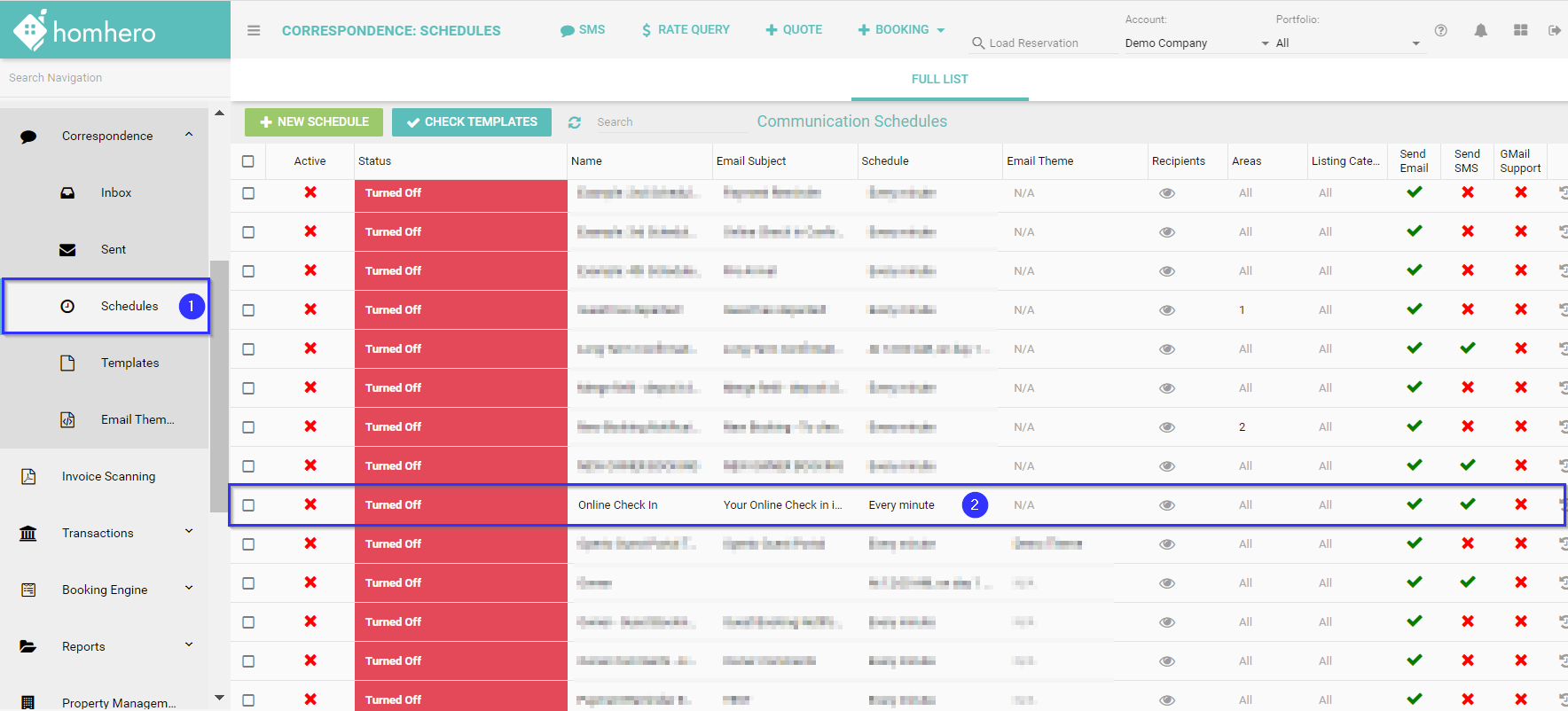The width and height of the screenshot is (1568, 711).
Task: Refresh the schedules list with refresh icon
Action: click(x=575, y=122)
